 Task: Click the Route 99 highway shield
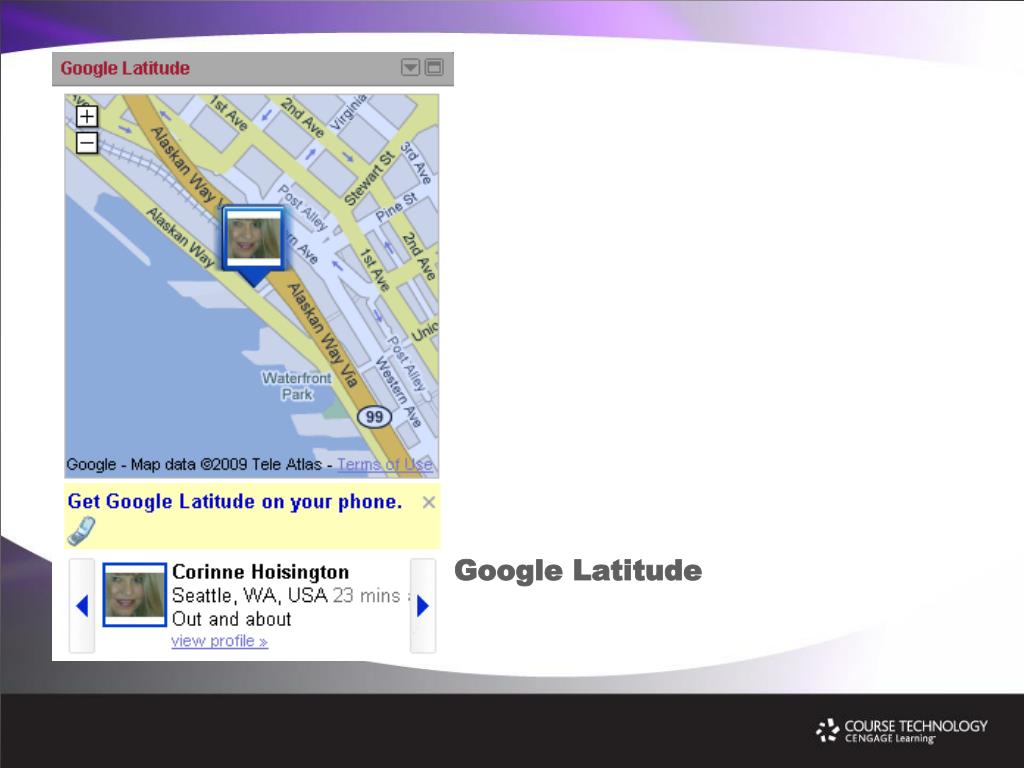coord(374,417)
